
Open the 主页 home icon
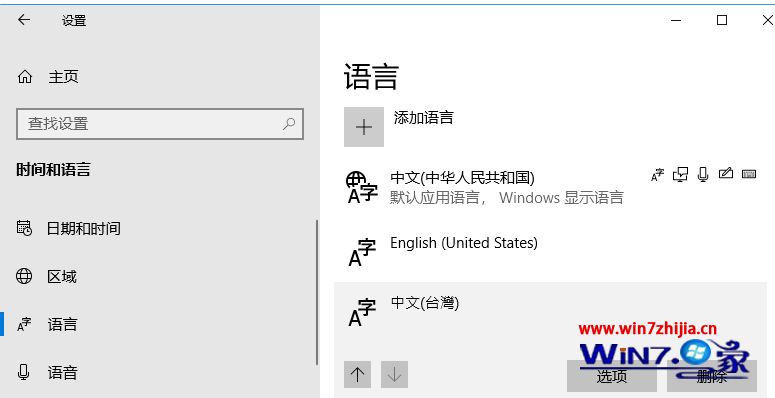click(25, 77)
